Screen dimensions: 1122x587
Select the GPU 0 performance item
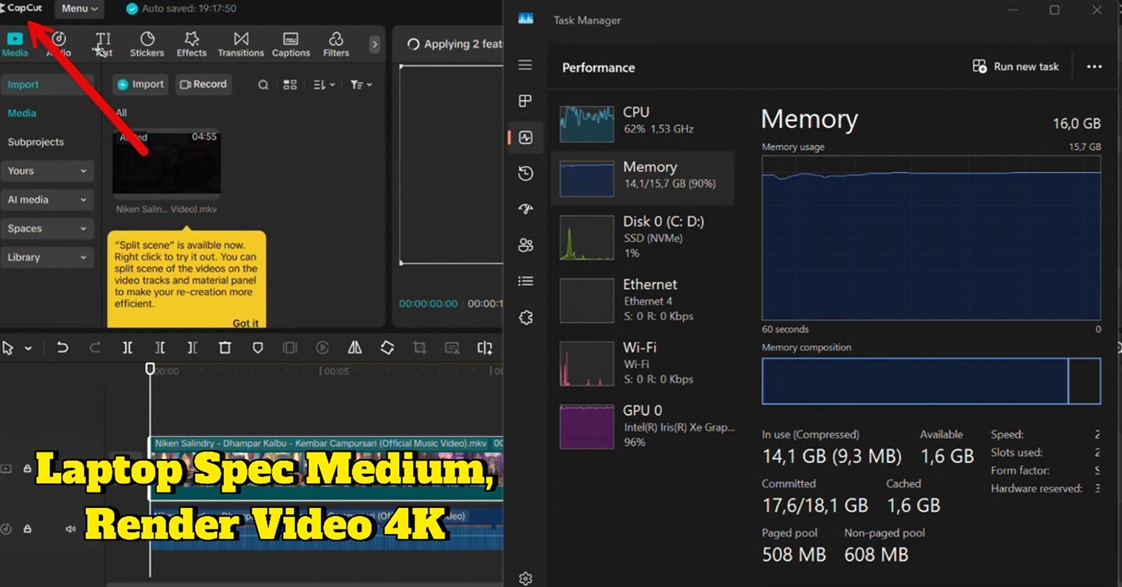643,426
